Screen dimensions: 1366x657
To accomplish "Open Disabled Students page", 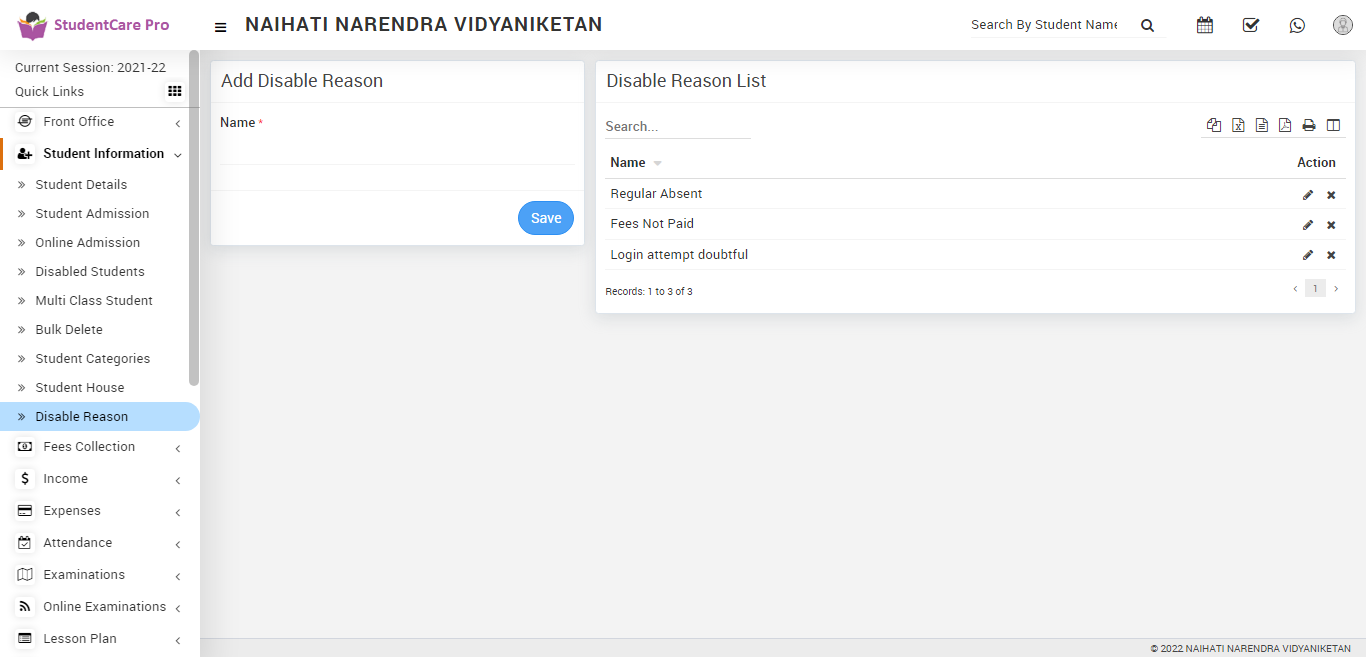I will coord(90,271).
